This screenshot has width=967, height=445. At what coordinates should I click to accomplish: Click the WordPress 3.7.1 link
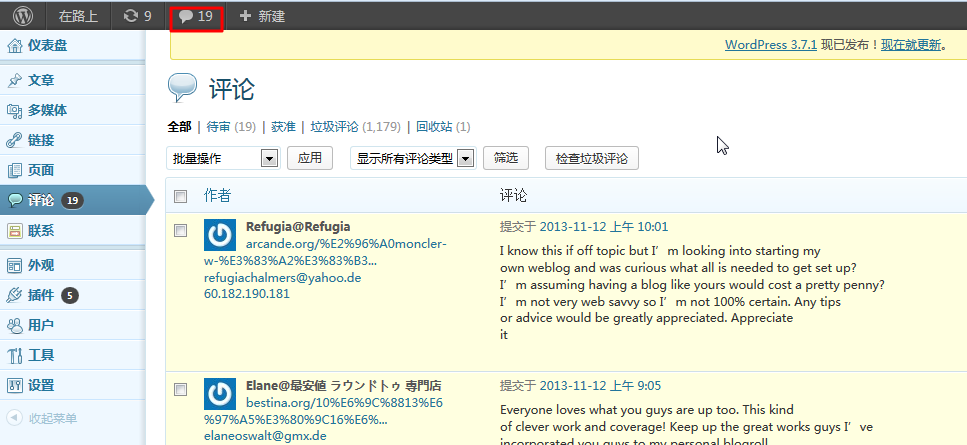point(771,45)
